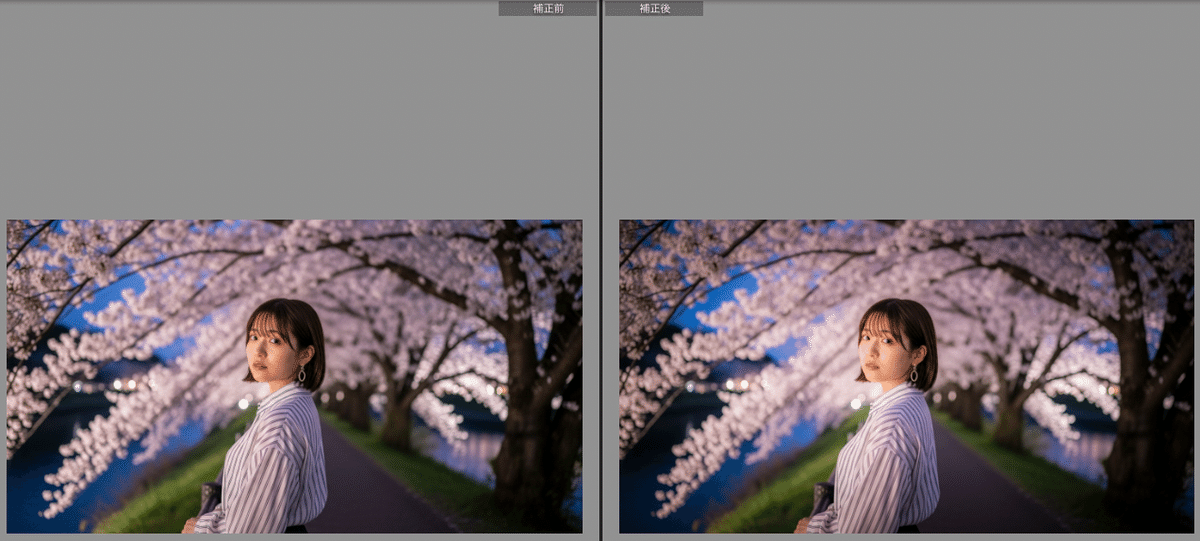Viewport: 1200px width, 541px height.
Task: Click the vertical divider between the two panes
Action: tap(600, 270)
